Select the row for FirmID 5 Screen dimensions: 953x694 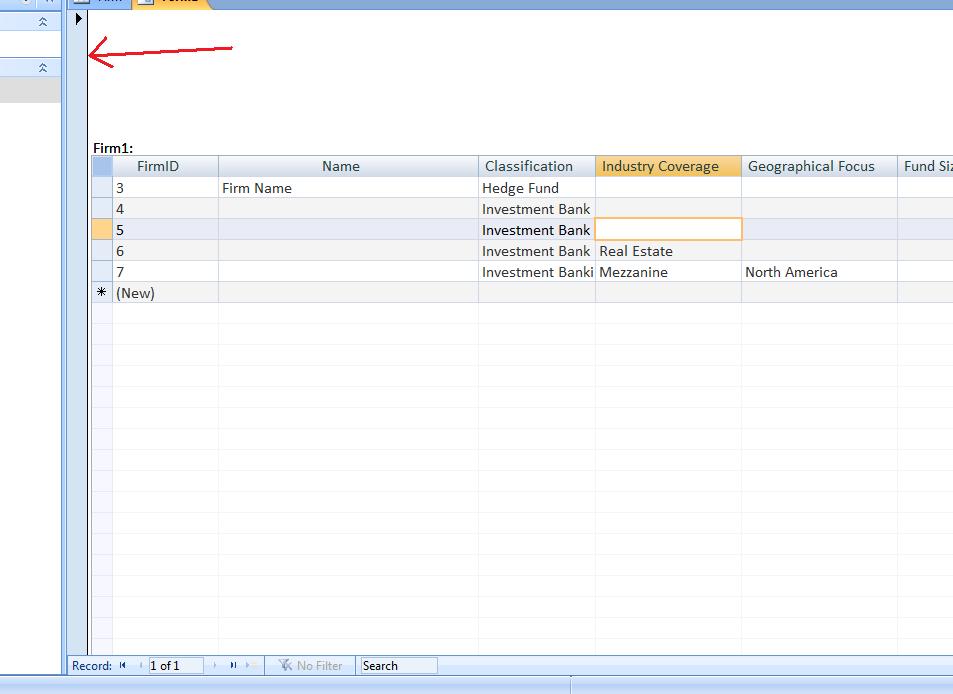pyautogui.click(x=102, y=230)
